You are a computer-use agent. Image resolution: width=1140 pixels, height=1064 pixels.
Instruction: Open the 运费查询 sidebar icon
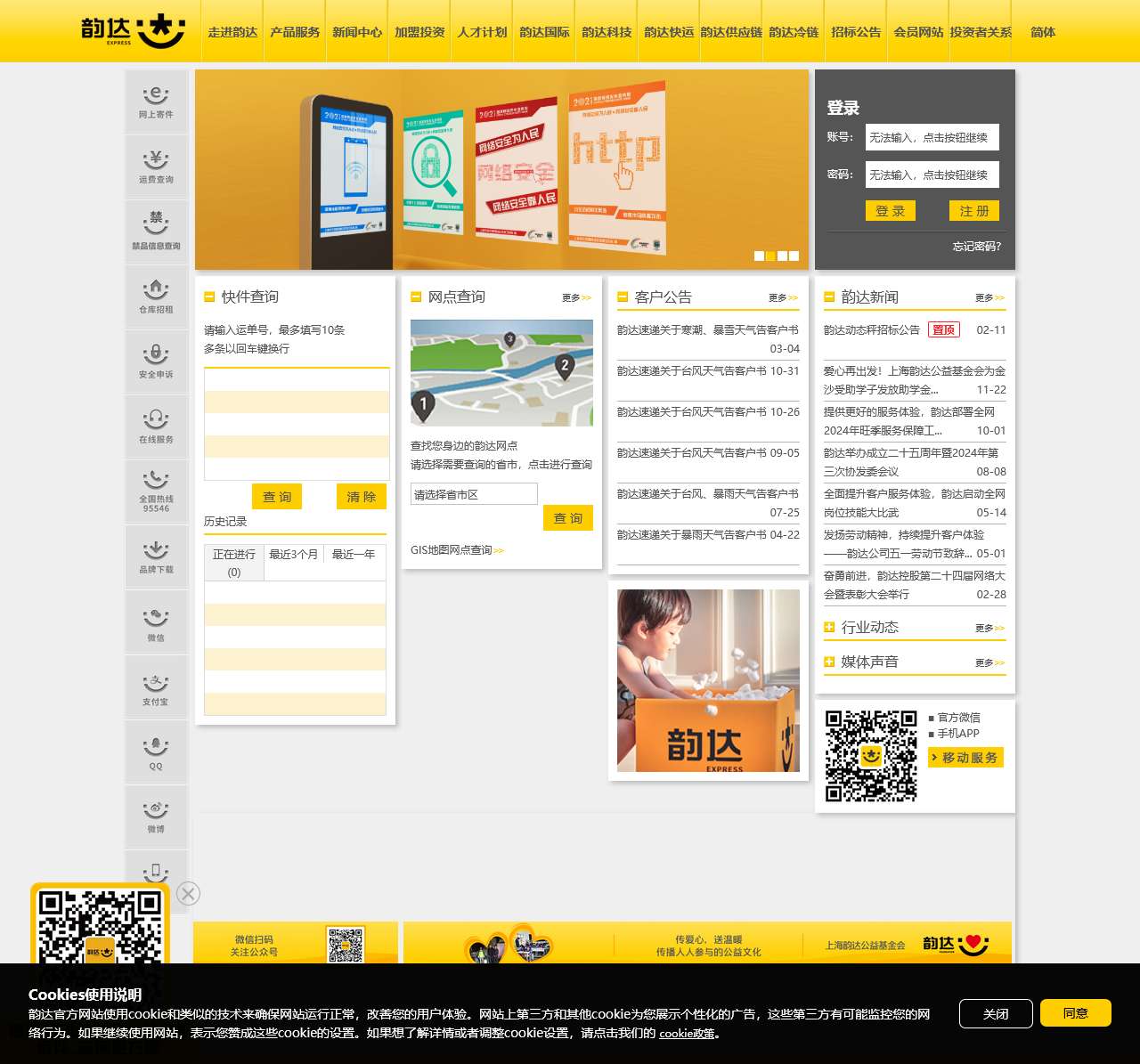(x=156, y=167)
